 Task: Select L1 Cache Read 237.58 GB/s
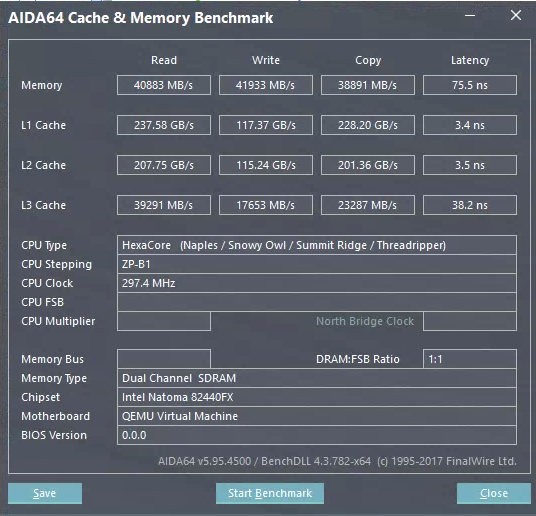164,125
